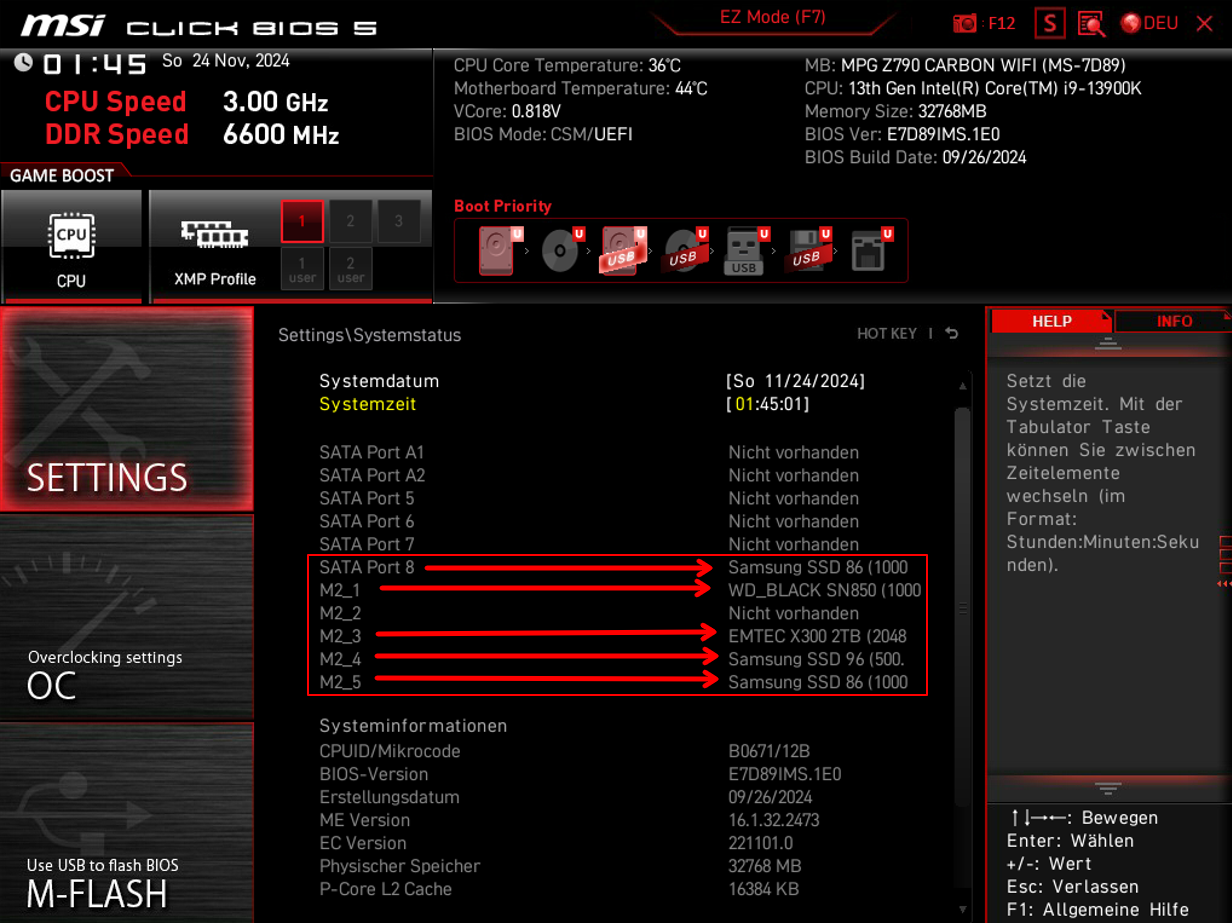Select the USB hard disk boot icon
This screenshot has width=1232, height=923.
[x=624, y=250]
